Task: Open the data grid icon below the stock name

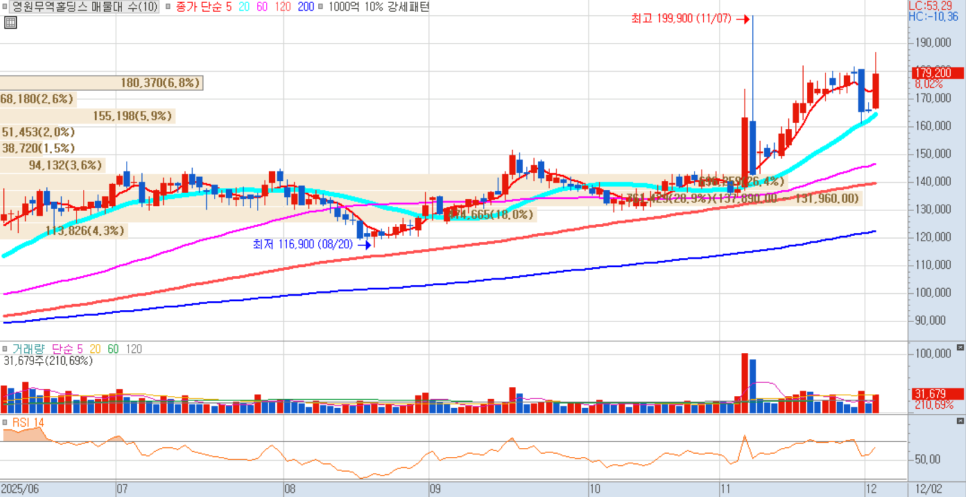Action: click(x=10, y=23)
